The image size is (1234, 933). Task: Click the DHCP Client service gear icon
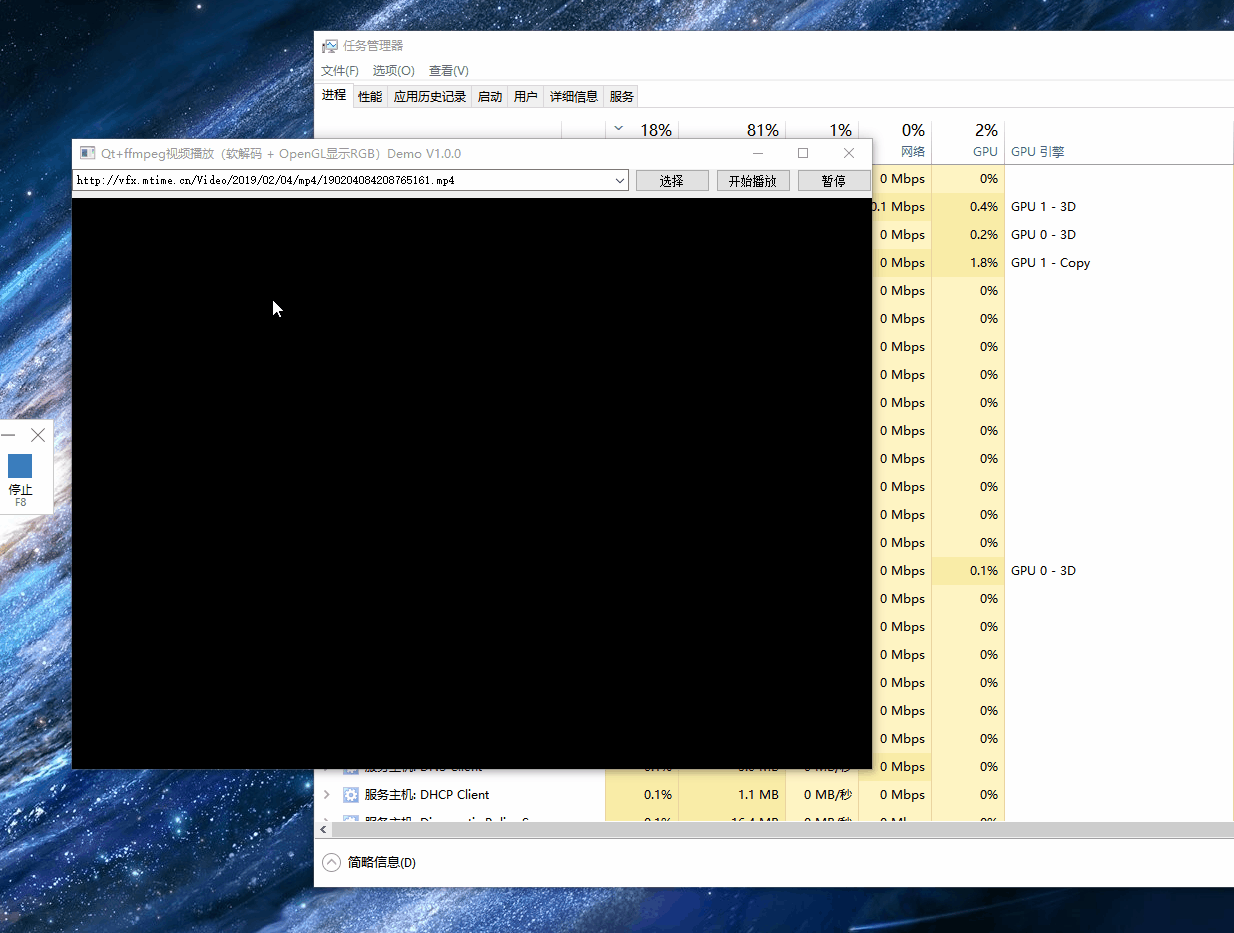[x=351, y=795]
